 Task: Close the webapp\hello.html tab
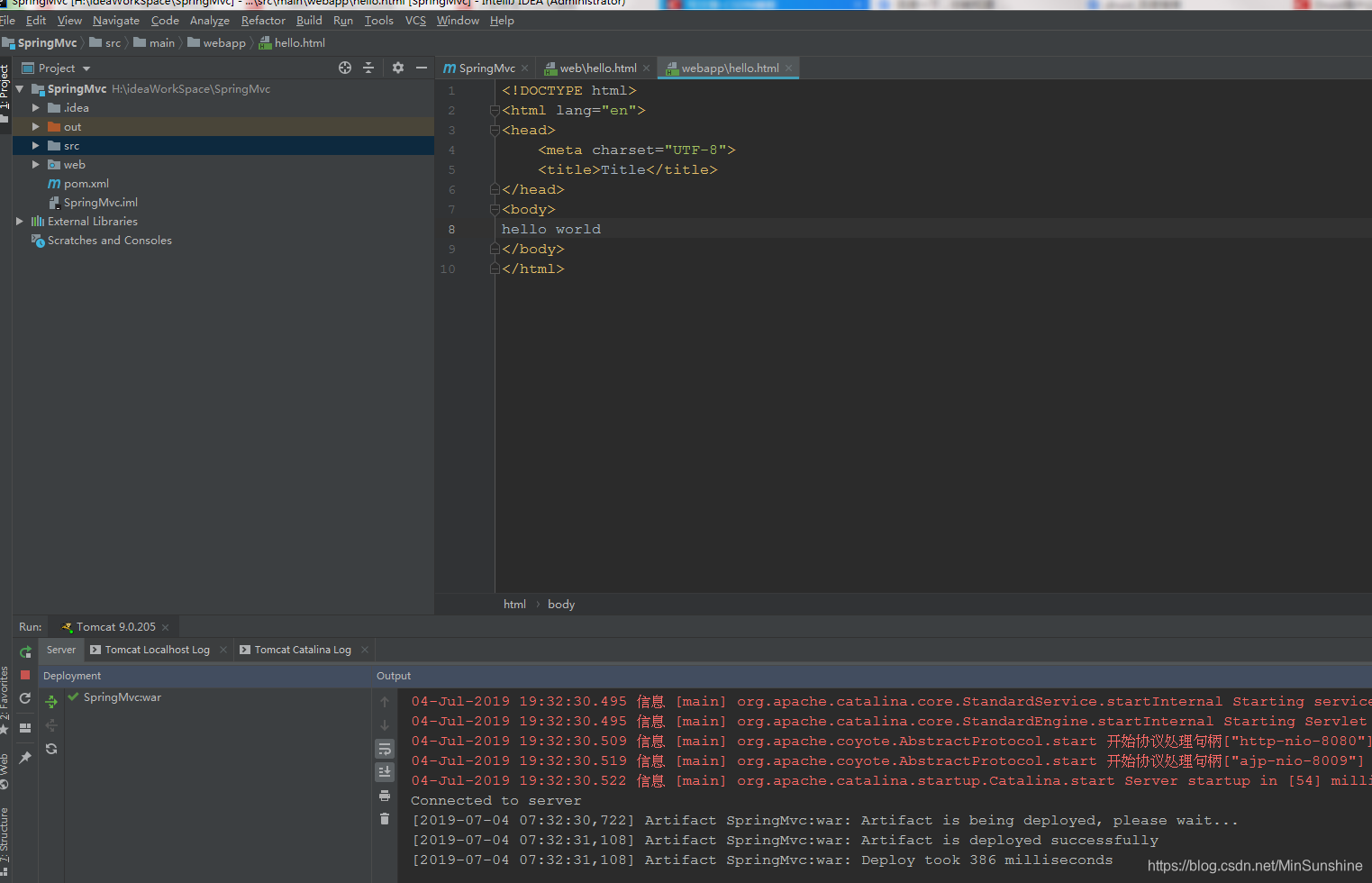789,68
